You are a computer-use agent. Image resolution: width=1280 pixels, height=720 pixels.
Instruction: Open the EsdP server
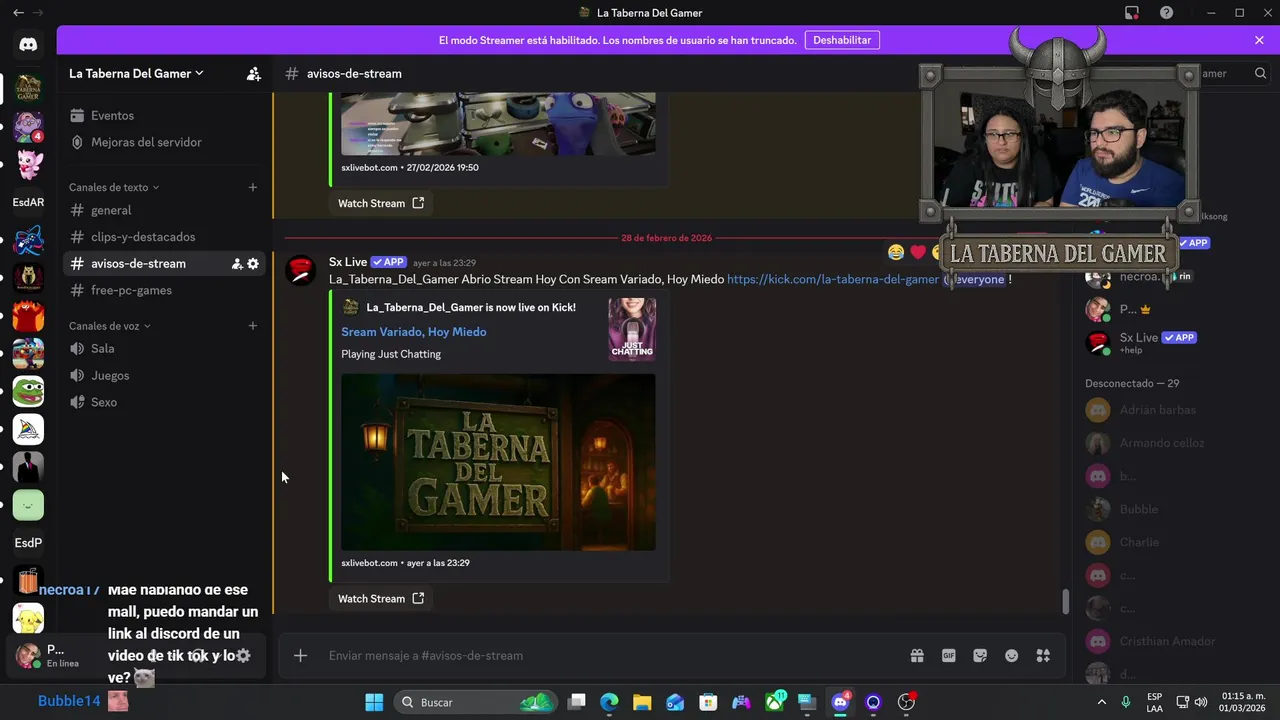click(x=28, y=543)
